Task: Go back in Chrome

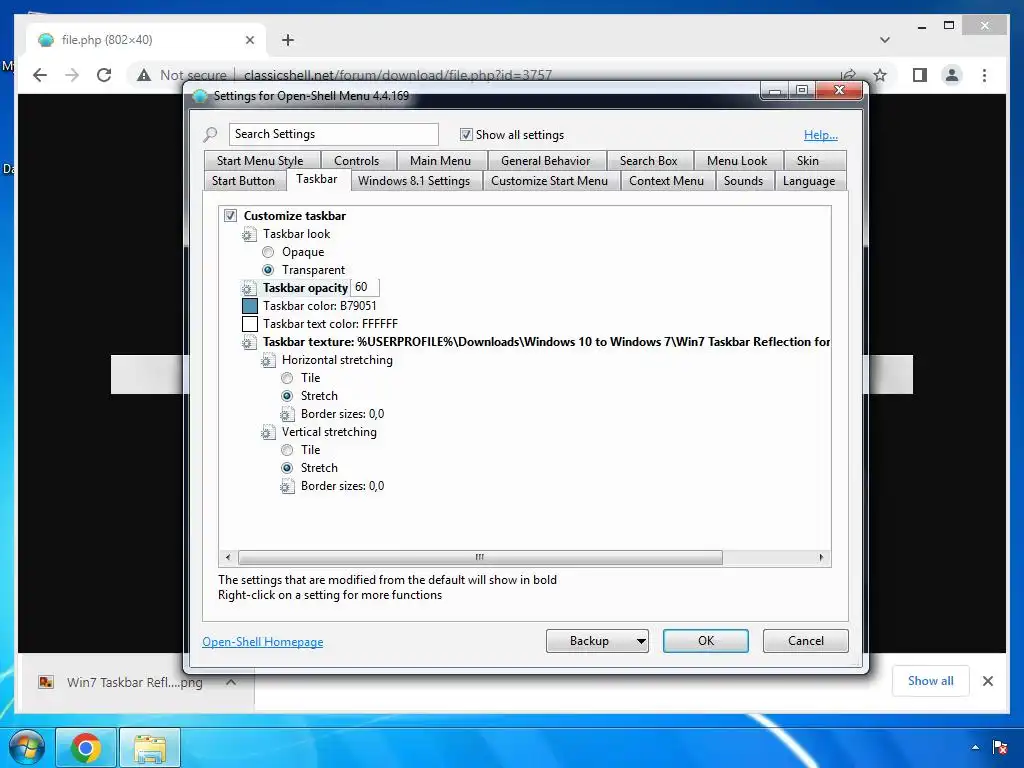Action: point(40,75)
